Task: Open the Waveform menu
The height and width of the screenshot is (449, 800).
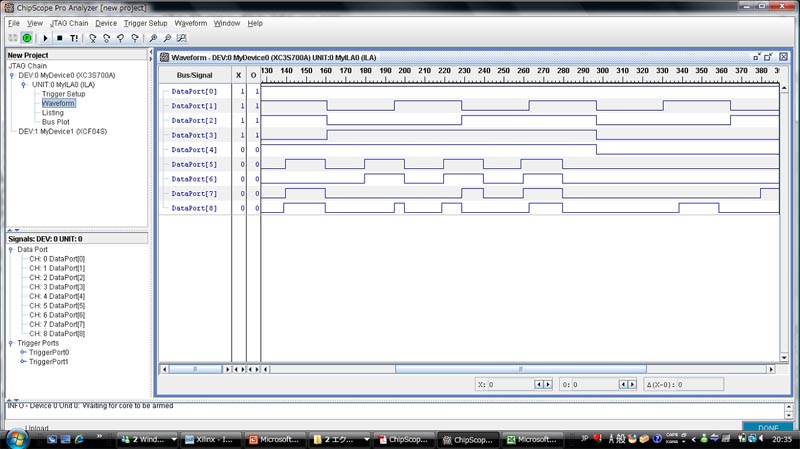Action: click(x=190, y=23)
